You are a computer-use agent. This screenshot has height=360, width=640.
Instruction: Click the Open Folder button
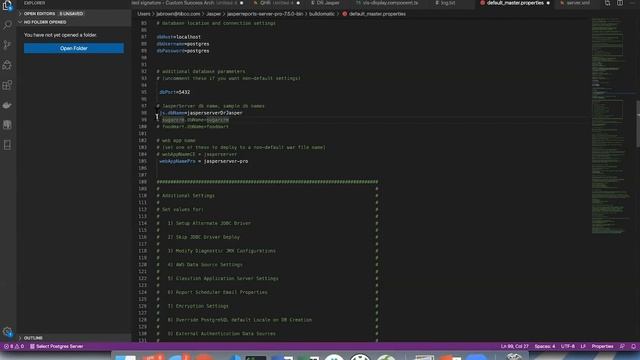[x=74, y=48]
